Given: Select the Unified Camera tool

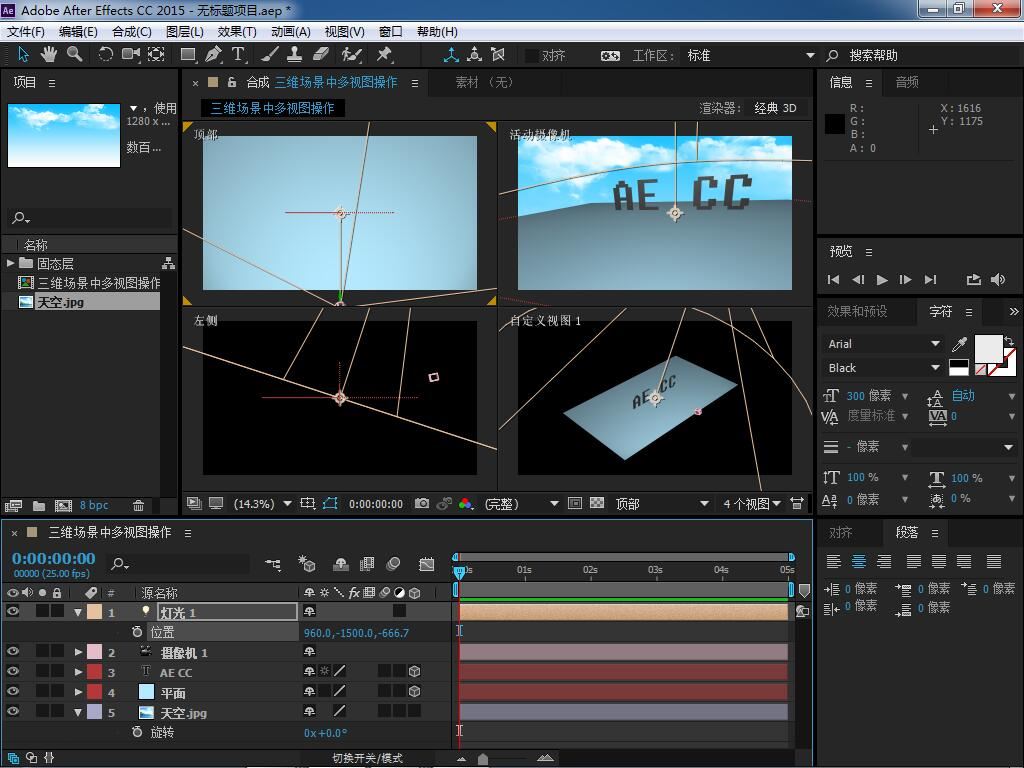Looking at the screenshot, I should pos(131,55).
